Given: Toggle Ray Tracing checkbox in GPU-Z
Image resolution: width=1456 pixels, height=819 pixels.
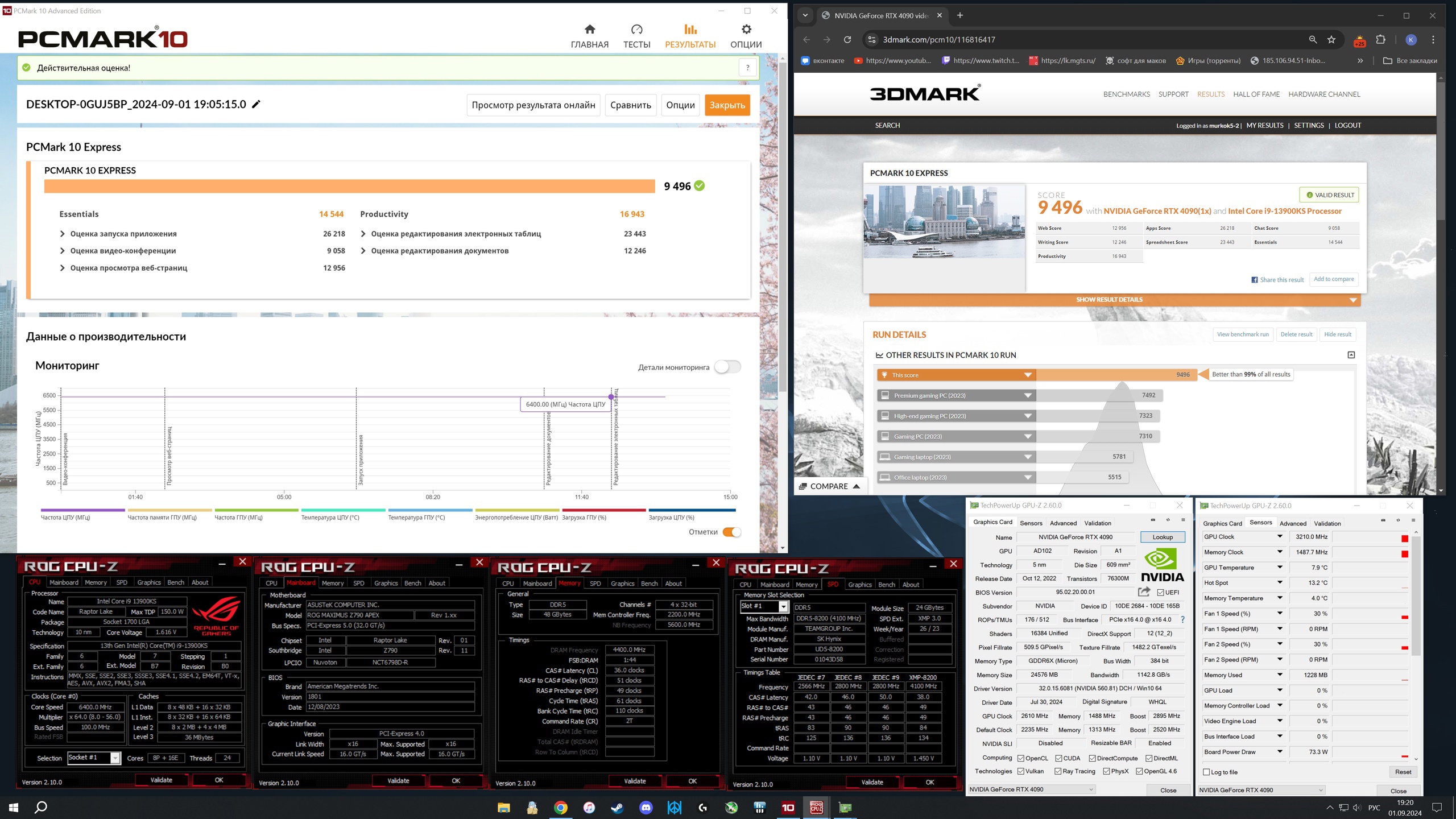Looking at the screenshot, I should [1058, 771].
